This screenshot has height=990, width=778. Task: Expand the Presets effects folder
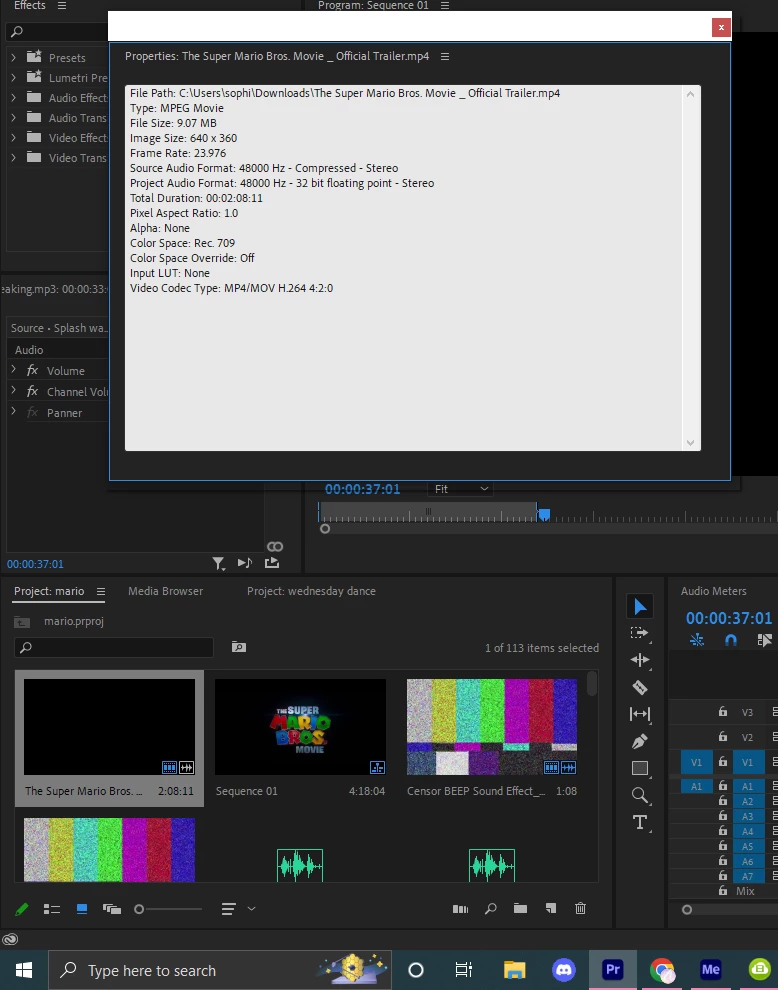coord(13,57)
